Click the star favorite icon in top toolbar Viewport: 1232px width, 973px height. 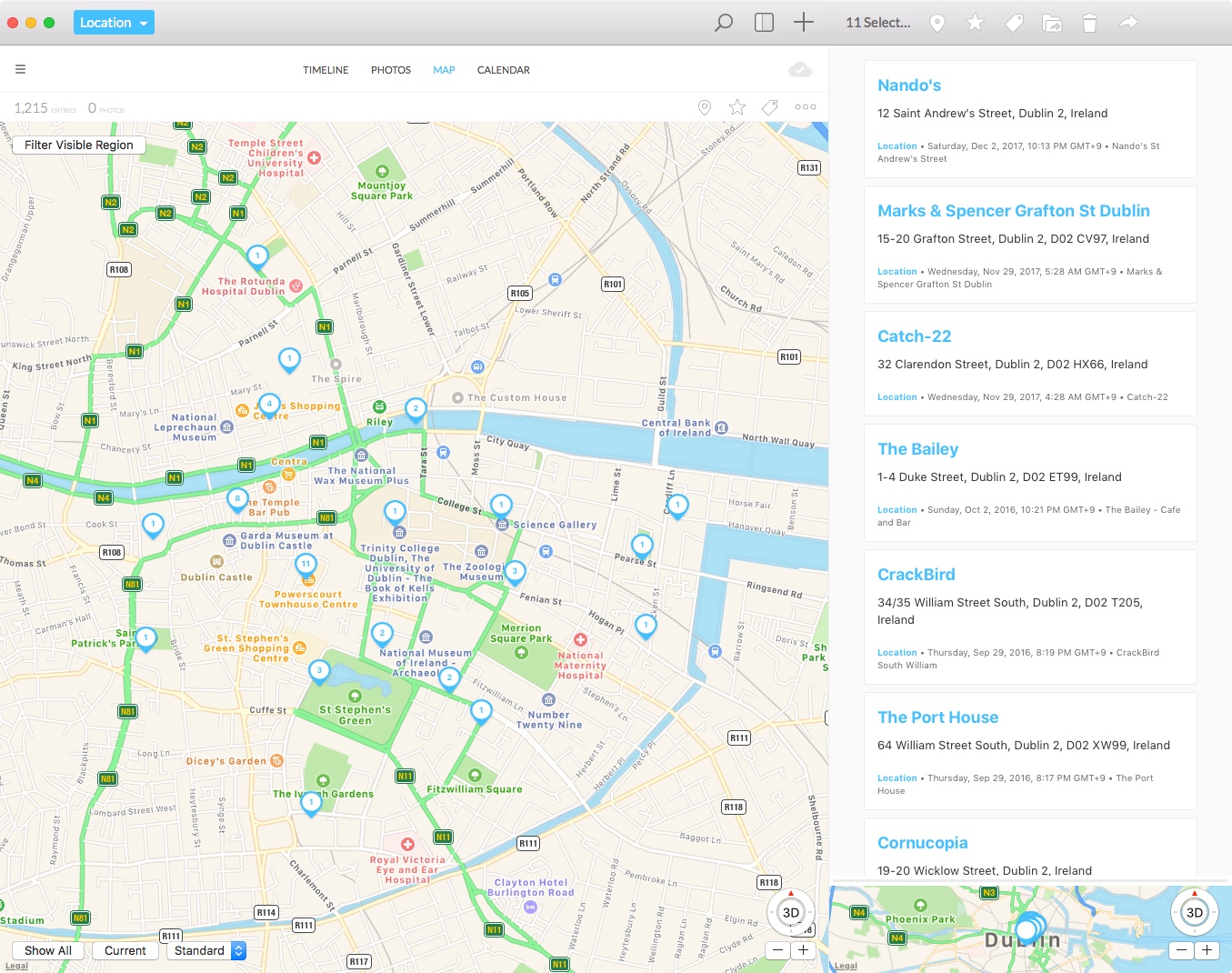(x=975, y=23)
